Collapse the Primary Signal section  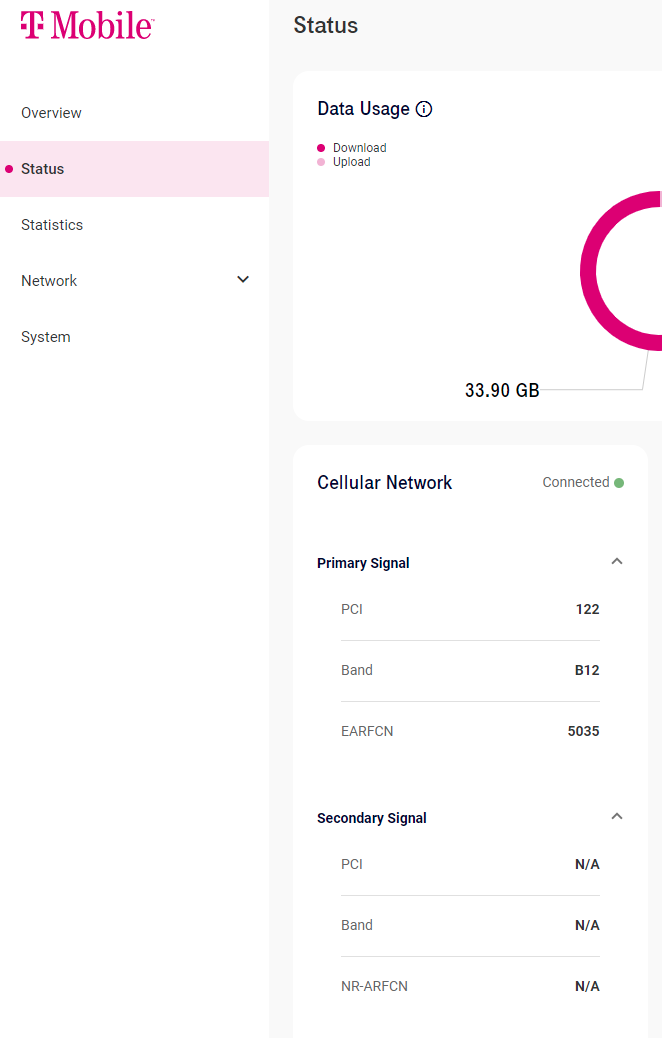pyautogui.click(x=617, y=561)
